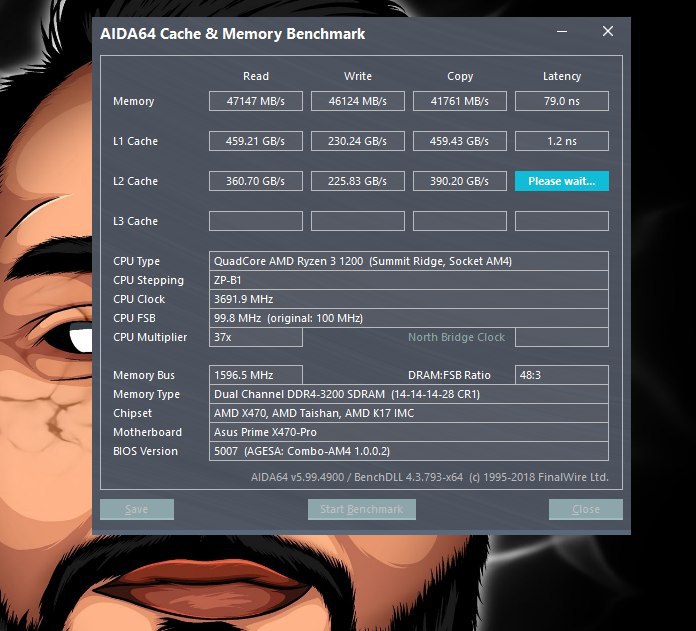Screen dimensions: 696x631
Task: Click the CPU Clock value 3691.9 MHz
Action: [x=409, y=299]
